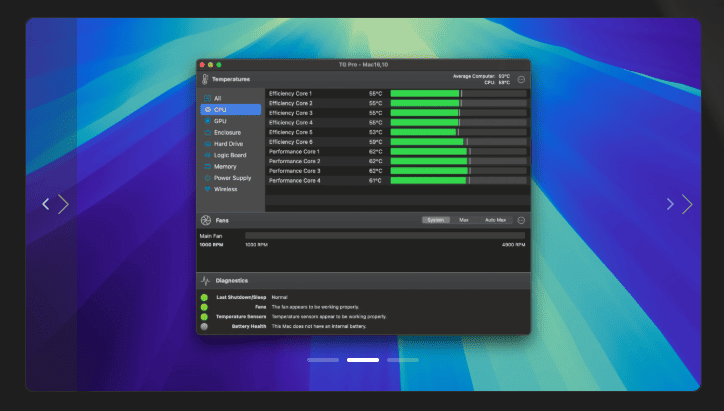The height and width of the screenshot is (411, 724).
Task: Click the gray status dot for Battery Health
Action: pyautogui.click(x=204, y=326)
